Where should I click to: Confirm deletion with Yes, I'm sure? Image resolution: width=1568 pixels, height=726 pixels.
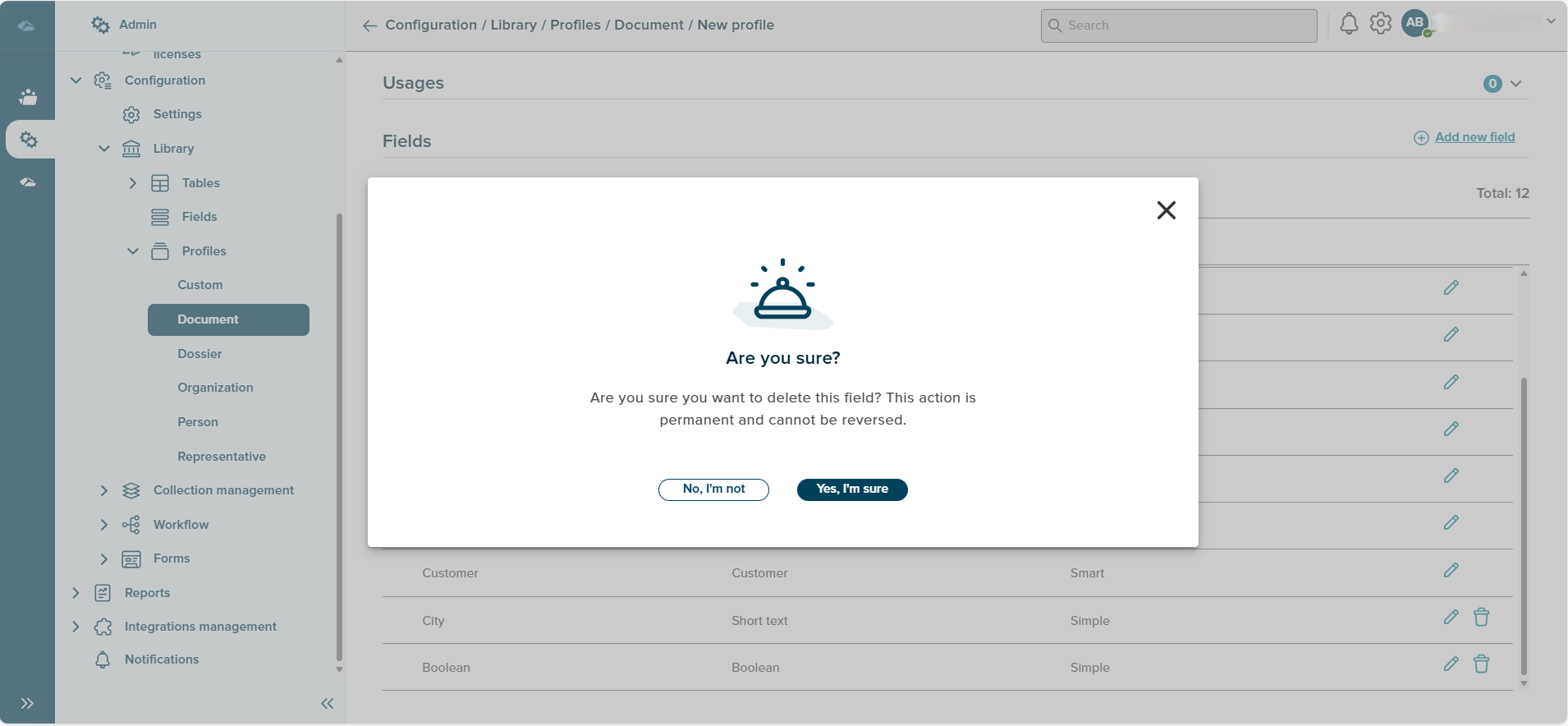pos(851,489)
